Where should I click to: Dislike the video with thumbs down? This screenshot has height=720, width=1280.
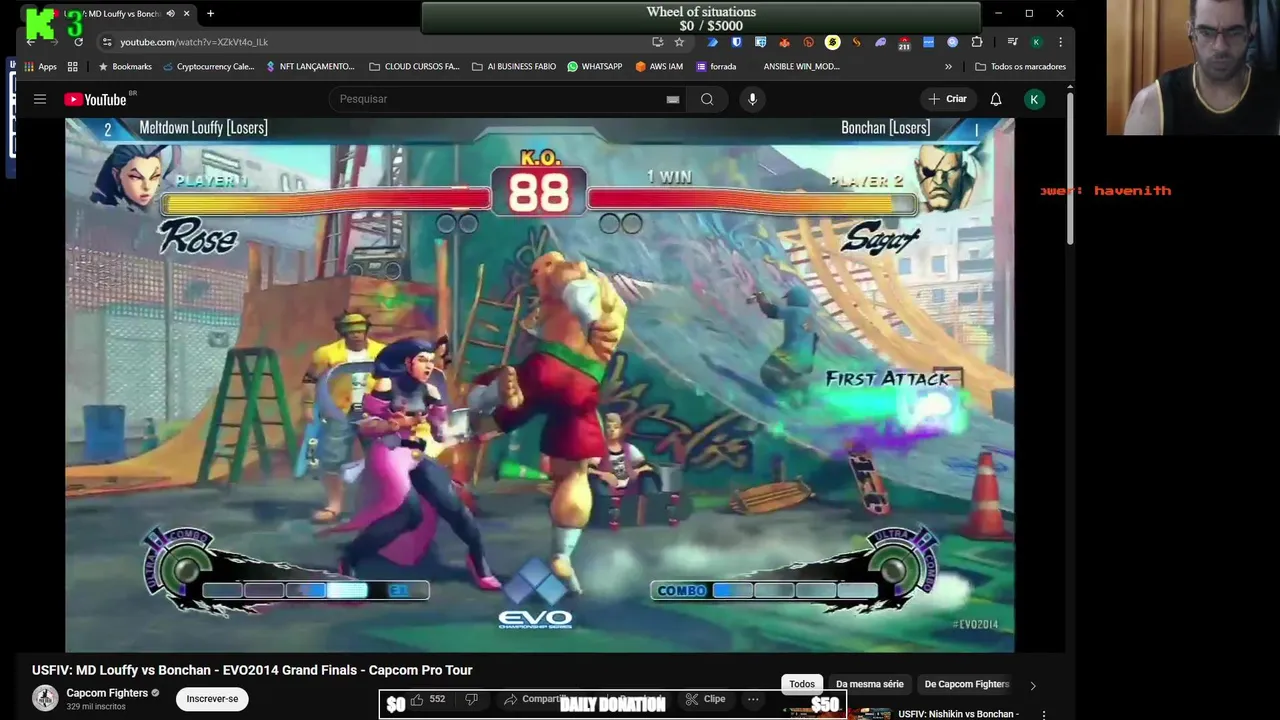(471, 699)
